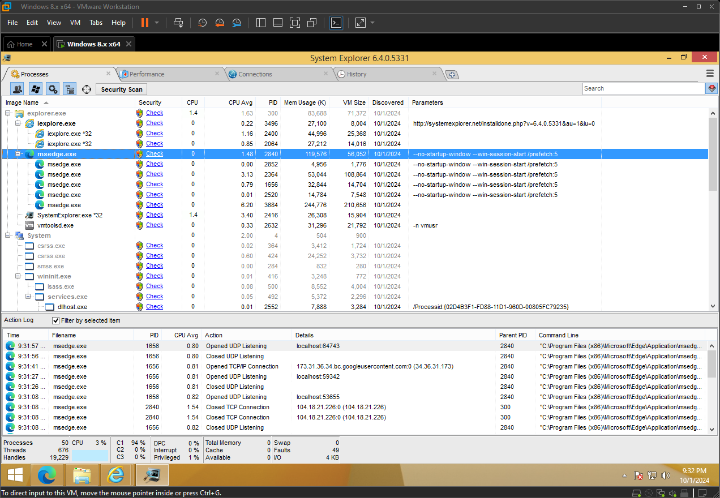This screenshot has width=720, height=498.
Task: Collapse the System tree node
Action: point(8,235)
